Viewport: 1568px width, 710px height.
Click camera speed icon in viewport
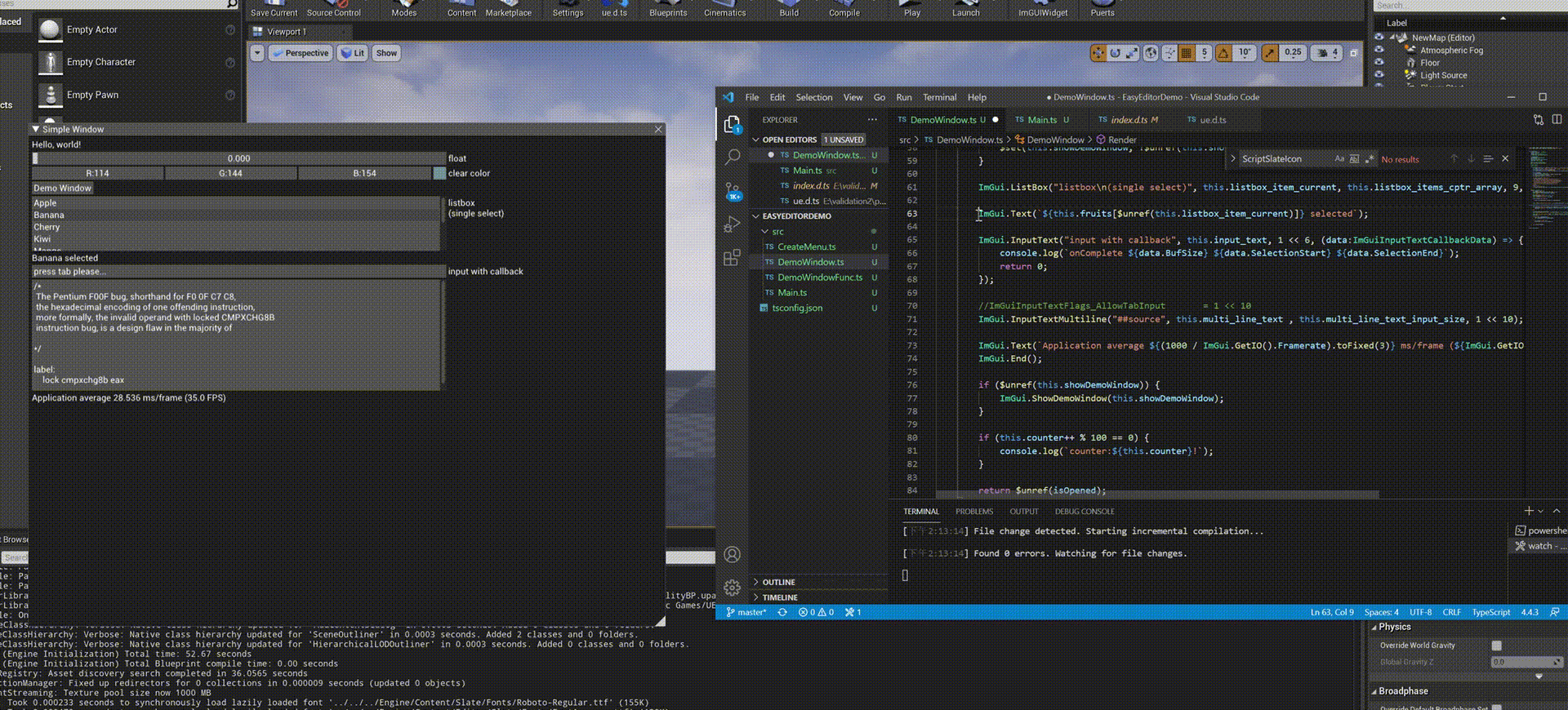(x=1328, y=53)
